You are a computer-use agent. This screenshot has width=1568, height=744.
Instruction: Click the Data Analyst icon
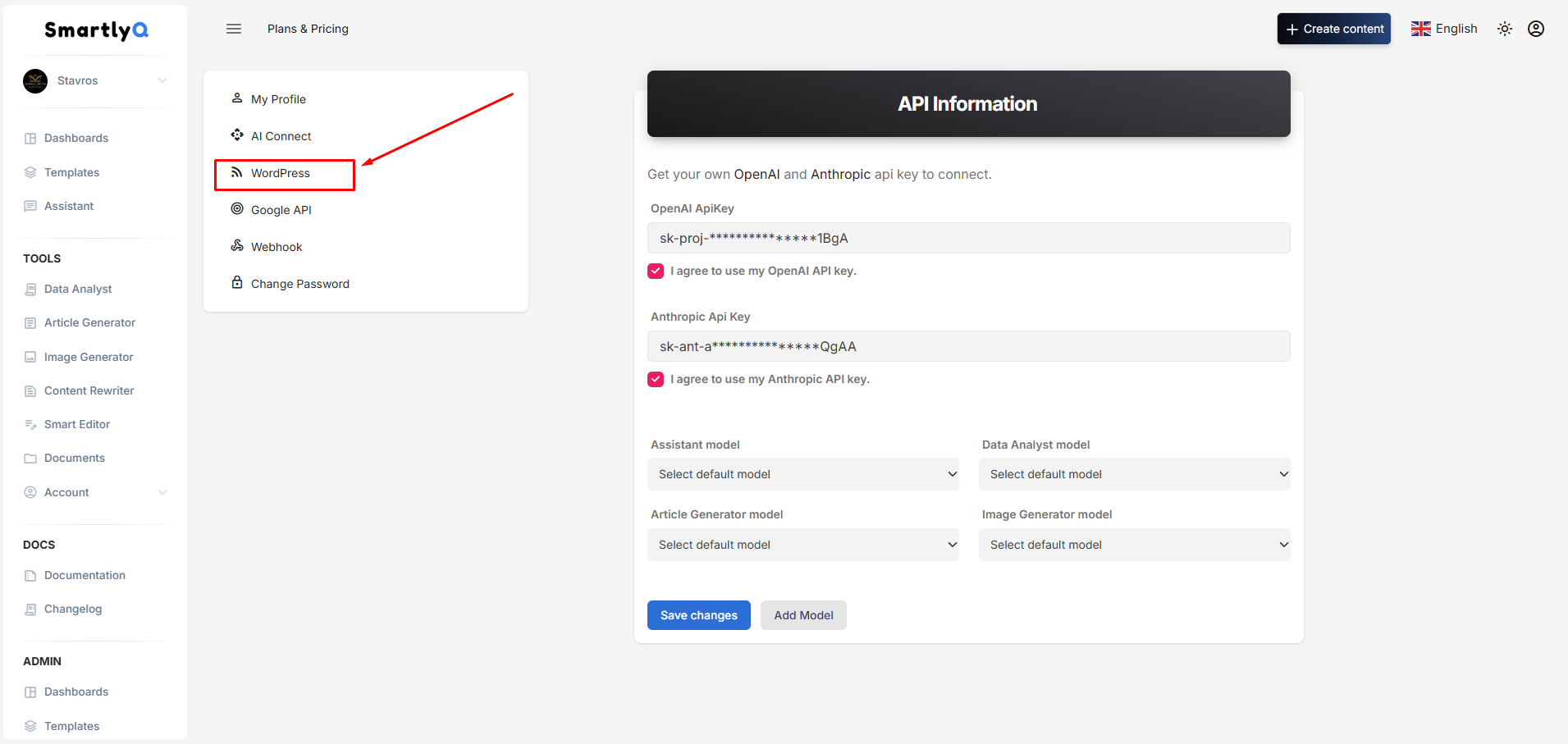(30, 290)
